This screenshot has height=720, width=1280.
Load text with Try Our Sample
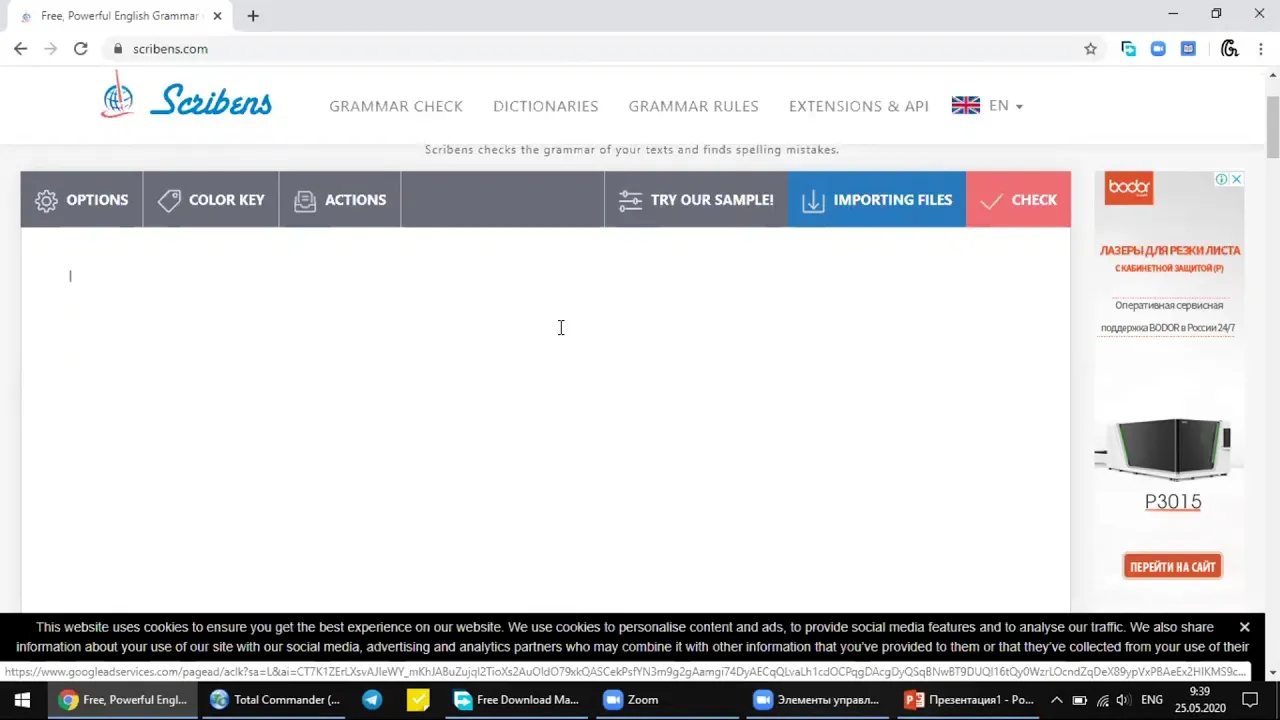[x=696, y=199]
